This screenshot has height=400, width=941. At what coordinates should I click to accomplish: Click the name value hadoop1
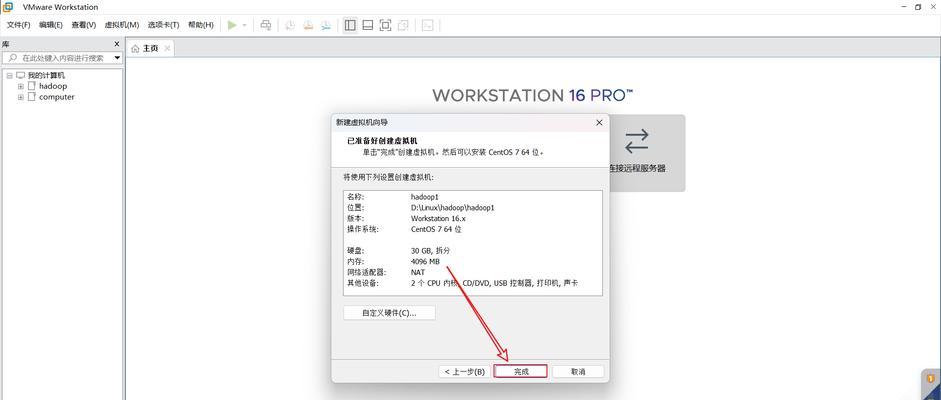[x=427, y=197]
